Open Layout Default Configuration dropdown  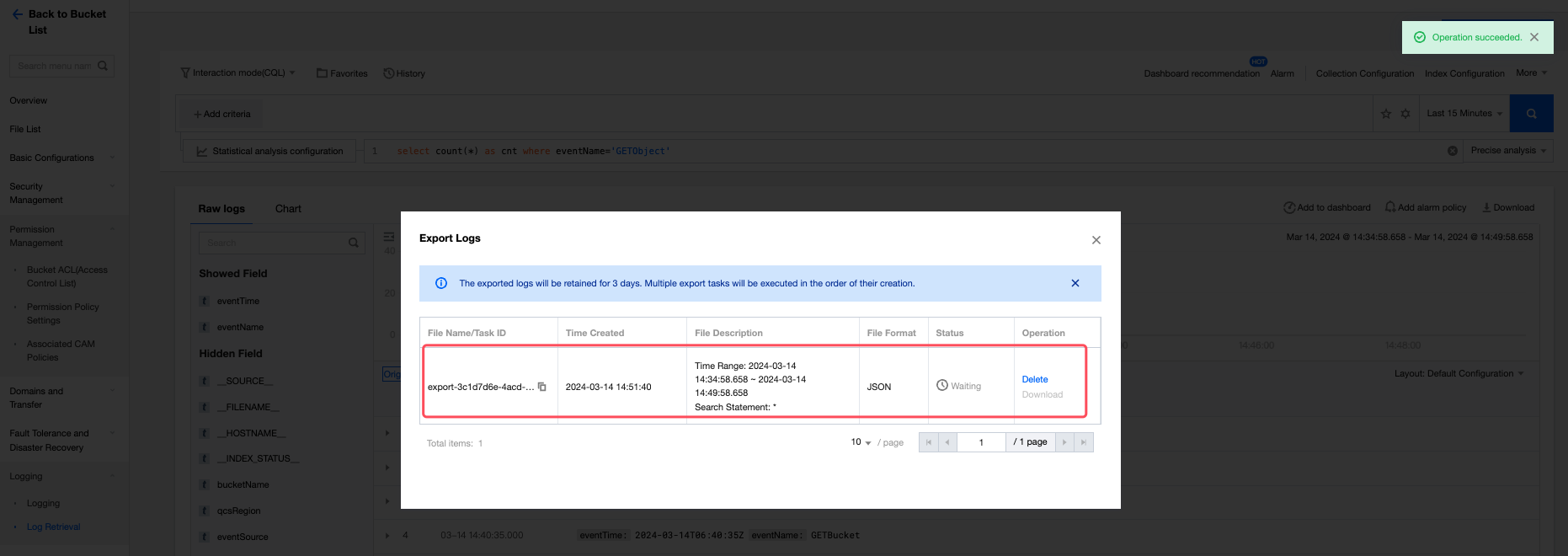1459,373
